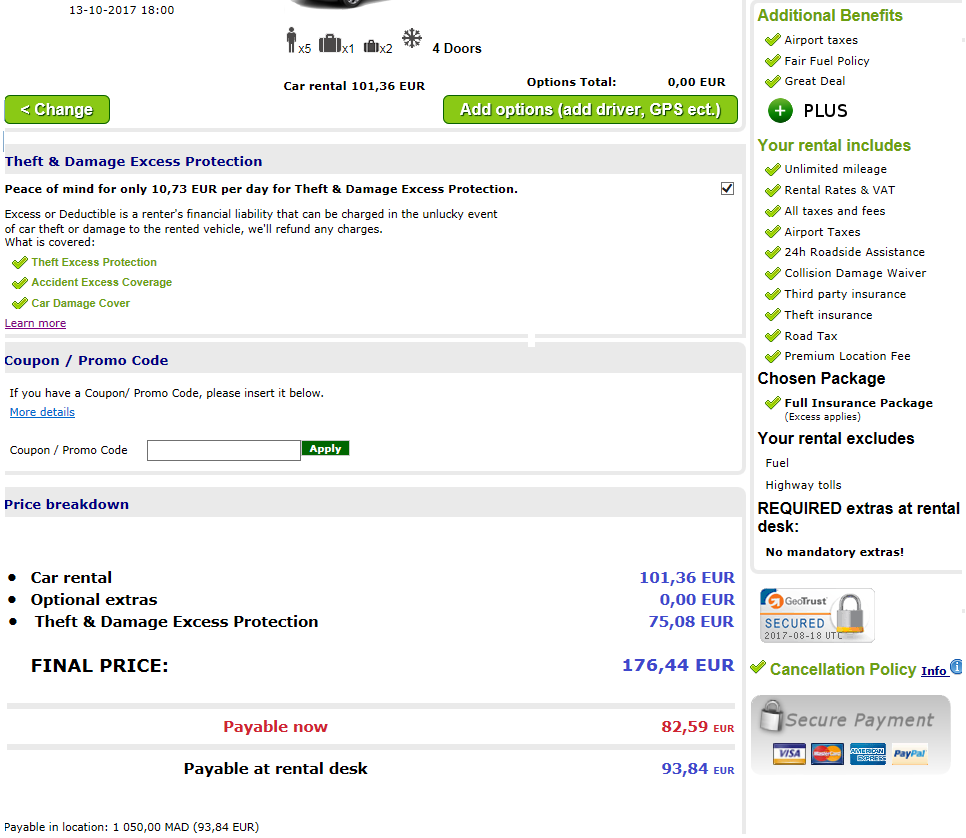Click the checkmark beside Unlimited mileage
This screenshot has width=966, height=838.
773,169
